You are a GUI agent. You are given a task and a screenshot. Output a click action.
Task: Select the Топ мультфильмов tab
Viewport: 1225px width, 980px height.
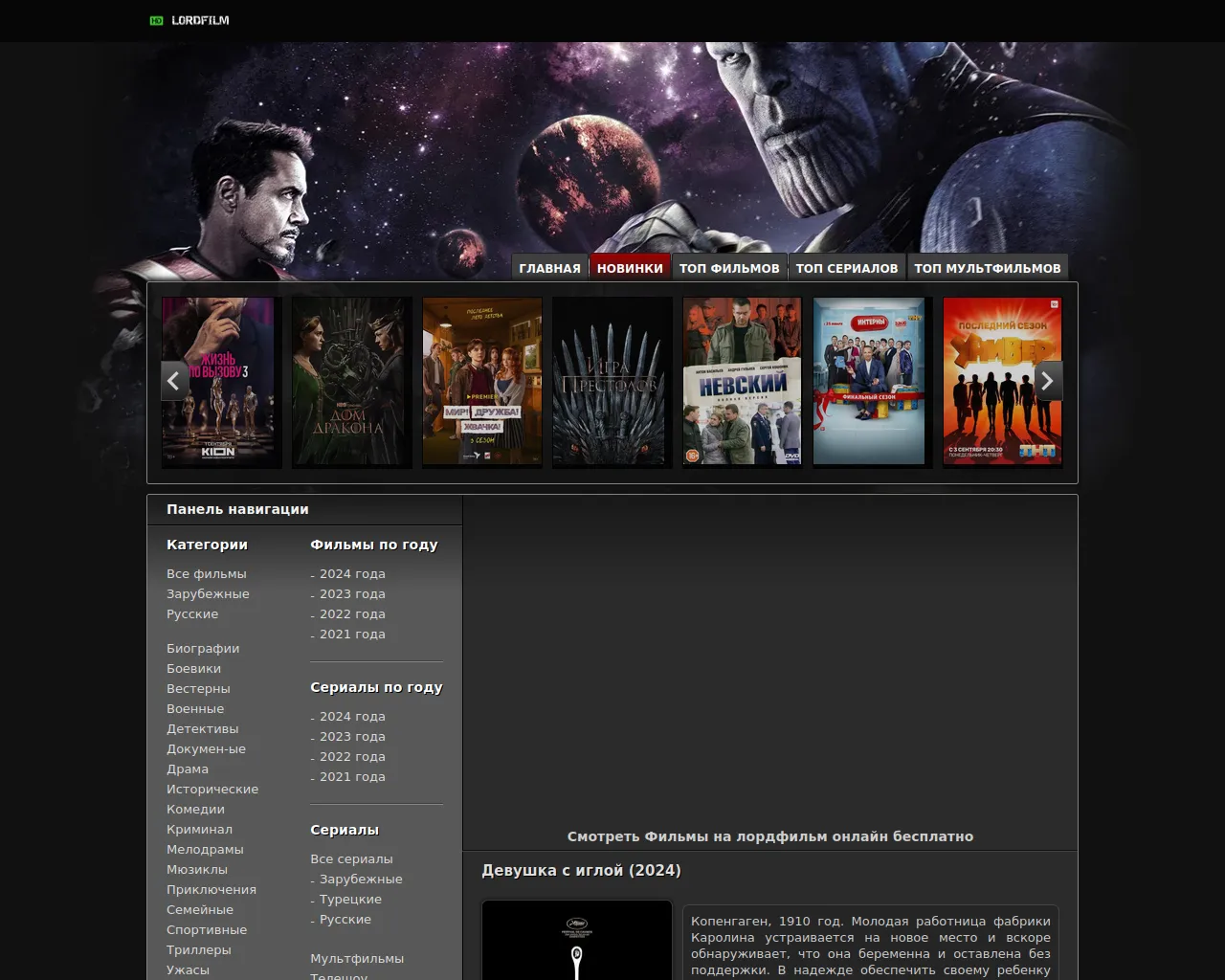pyautogui.click(x=987, y=268)
